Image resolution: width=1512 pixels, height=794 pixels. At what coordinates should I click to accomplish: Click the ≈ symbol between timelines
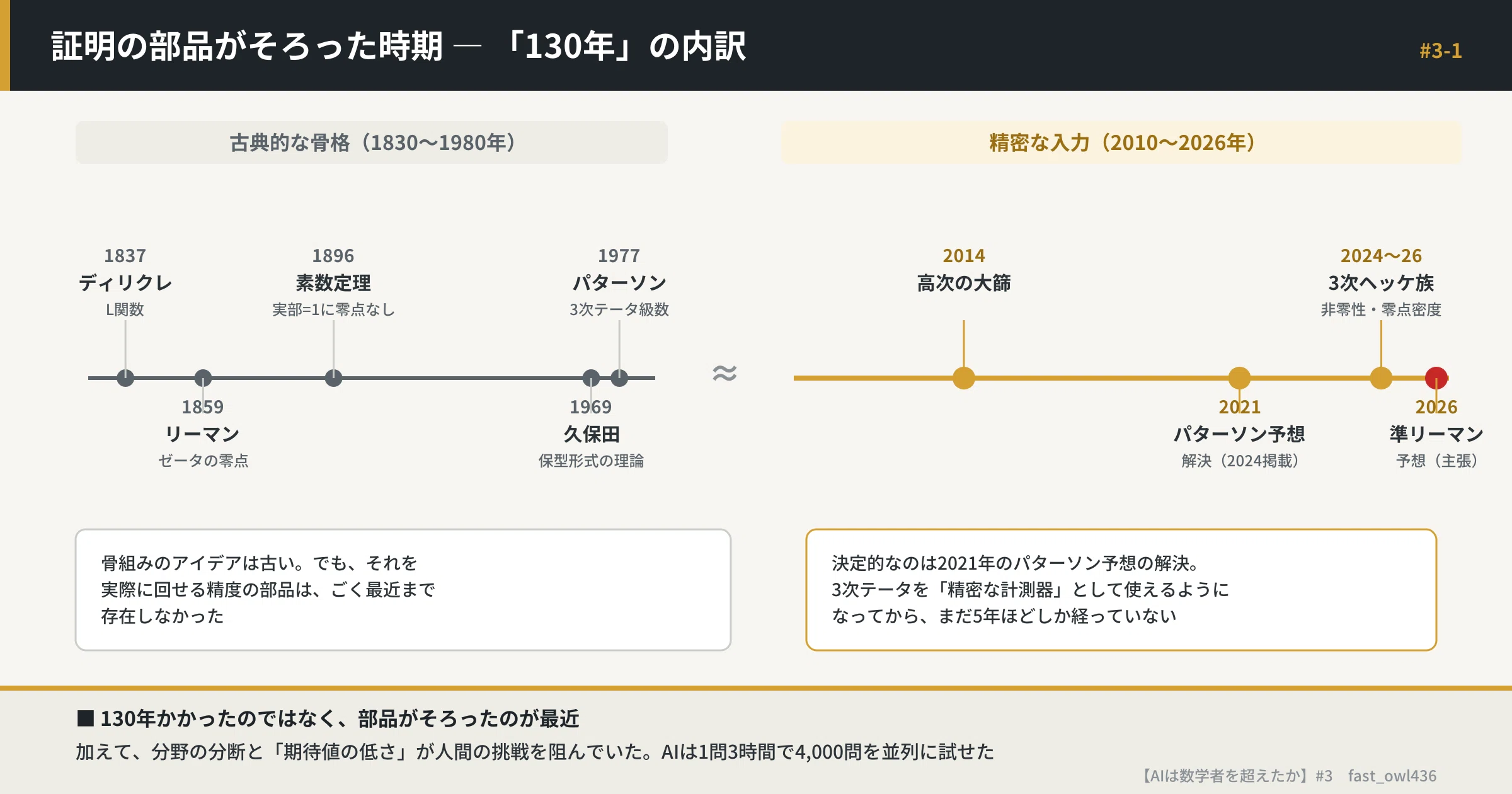coord(724,374)
